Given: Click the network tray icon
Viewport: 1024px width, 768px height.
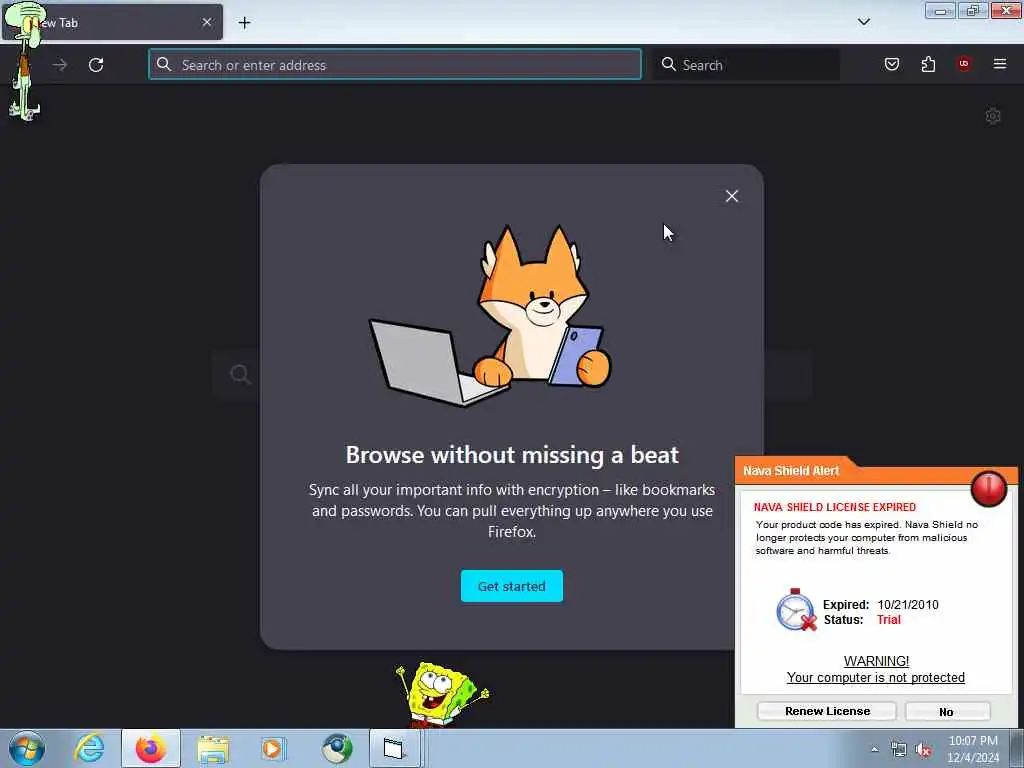Looking at the screenshot, I should click(899, 750).
